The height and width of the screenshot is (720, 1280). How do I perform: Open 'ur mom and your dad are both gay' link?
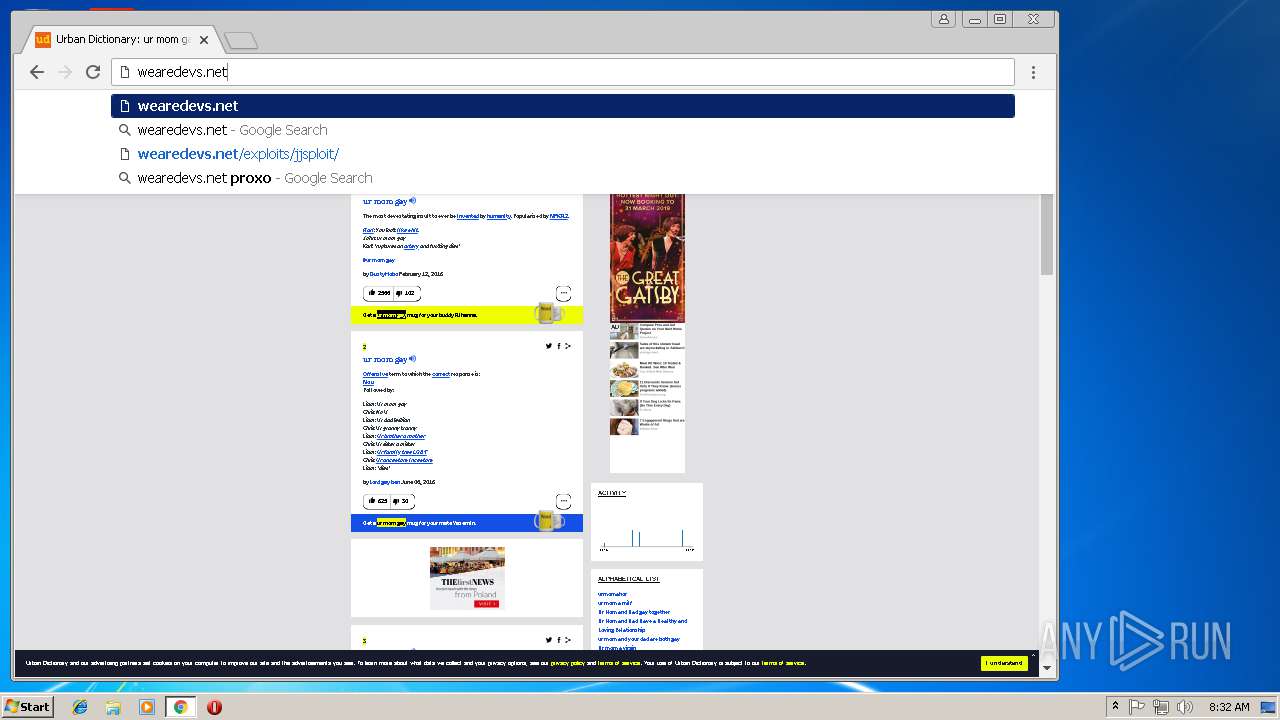[x=639, y=639]
